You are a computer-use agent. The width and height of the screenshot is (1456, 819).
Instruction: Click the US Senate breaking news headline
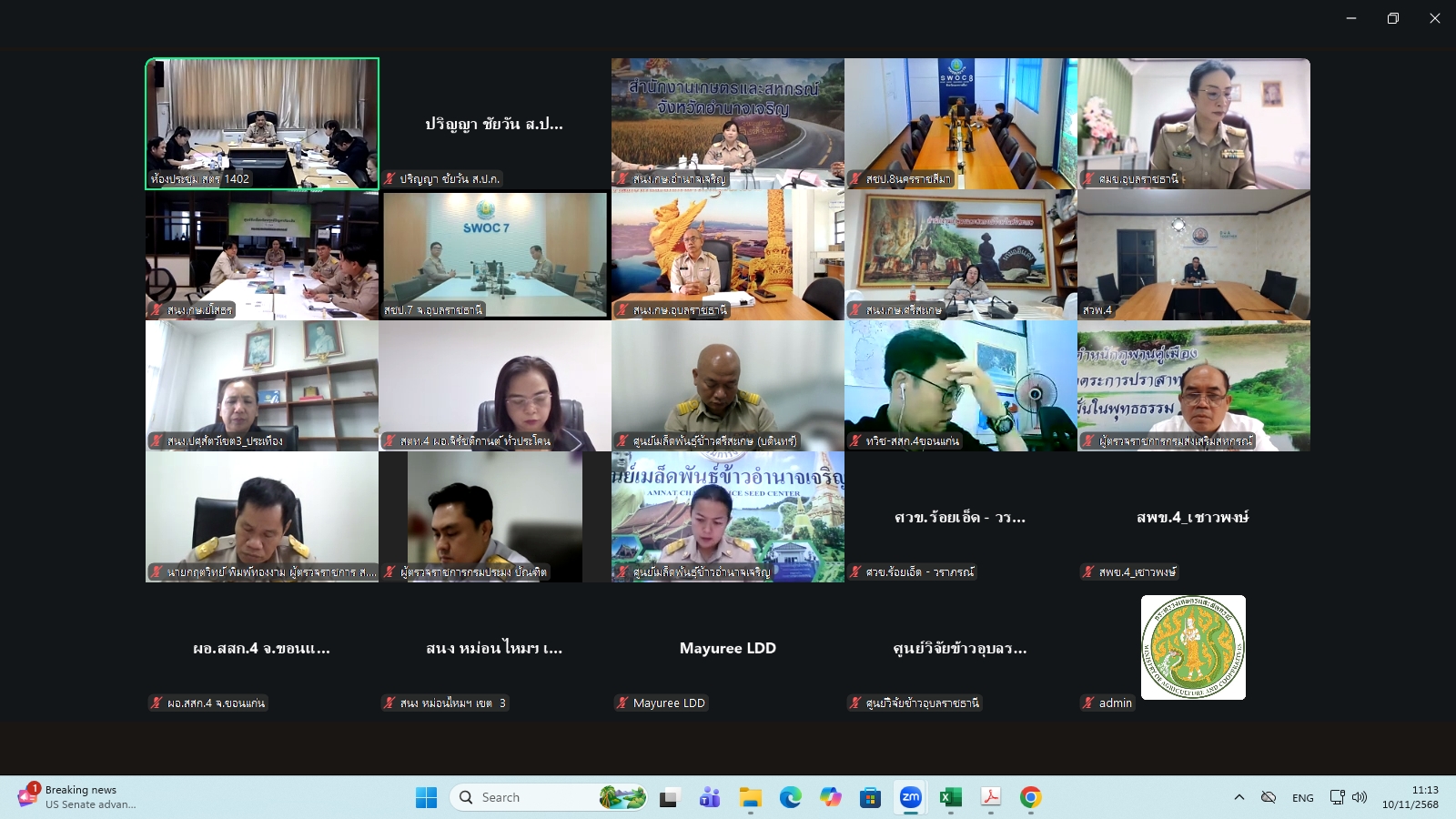coord(91,804)
